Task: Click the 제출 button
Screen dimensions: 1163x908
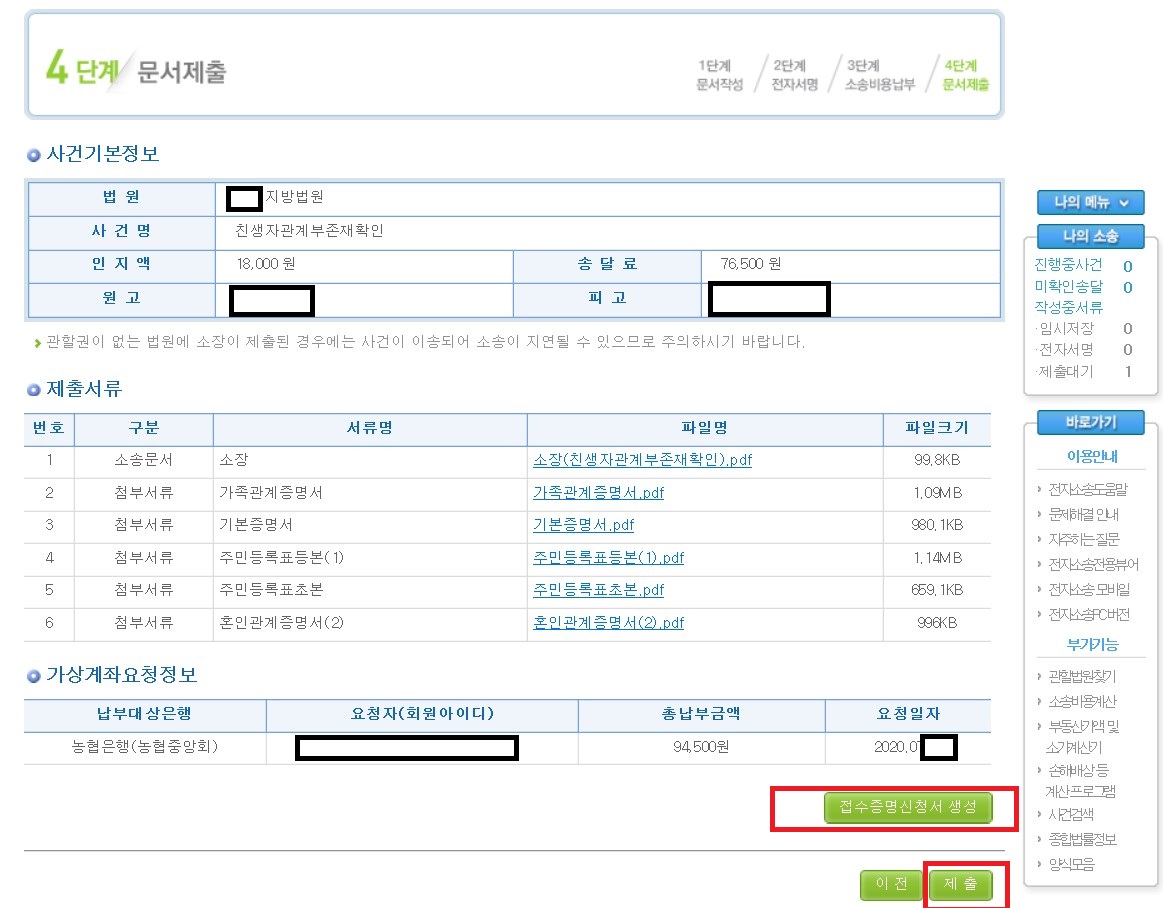Action: tap(961, 884)
